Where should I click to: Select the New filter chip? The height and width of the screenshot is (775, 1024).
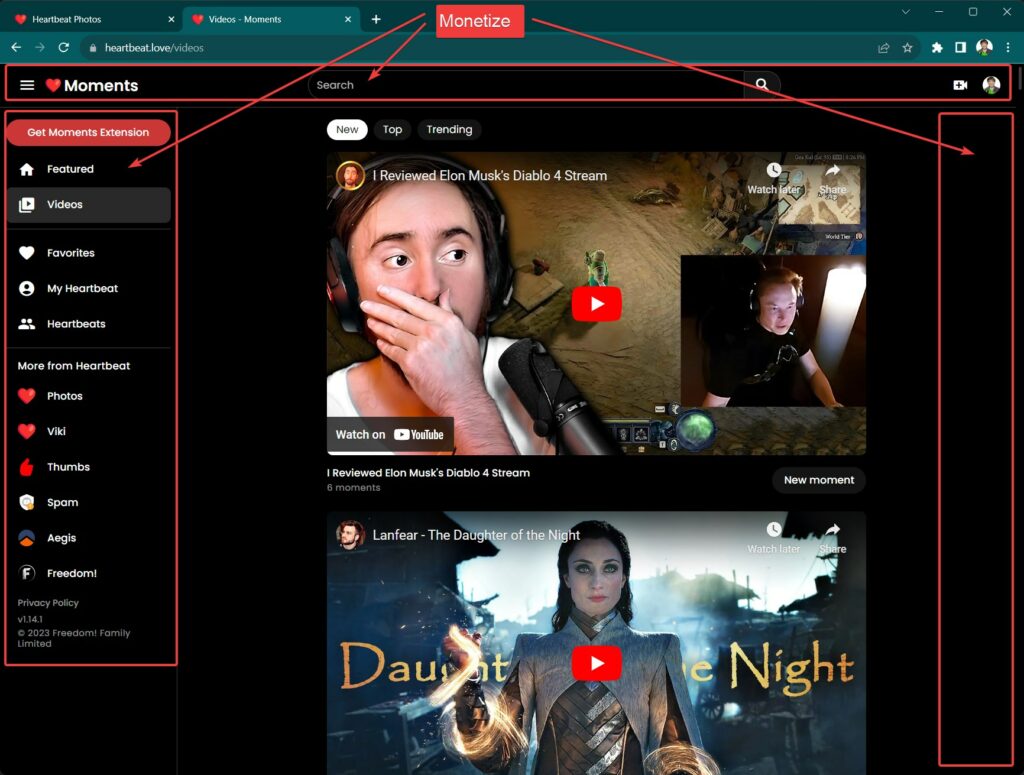point(347,129)
